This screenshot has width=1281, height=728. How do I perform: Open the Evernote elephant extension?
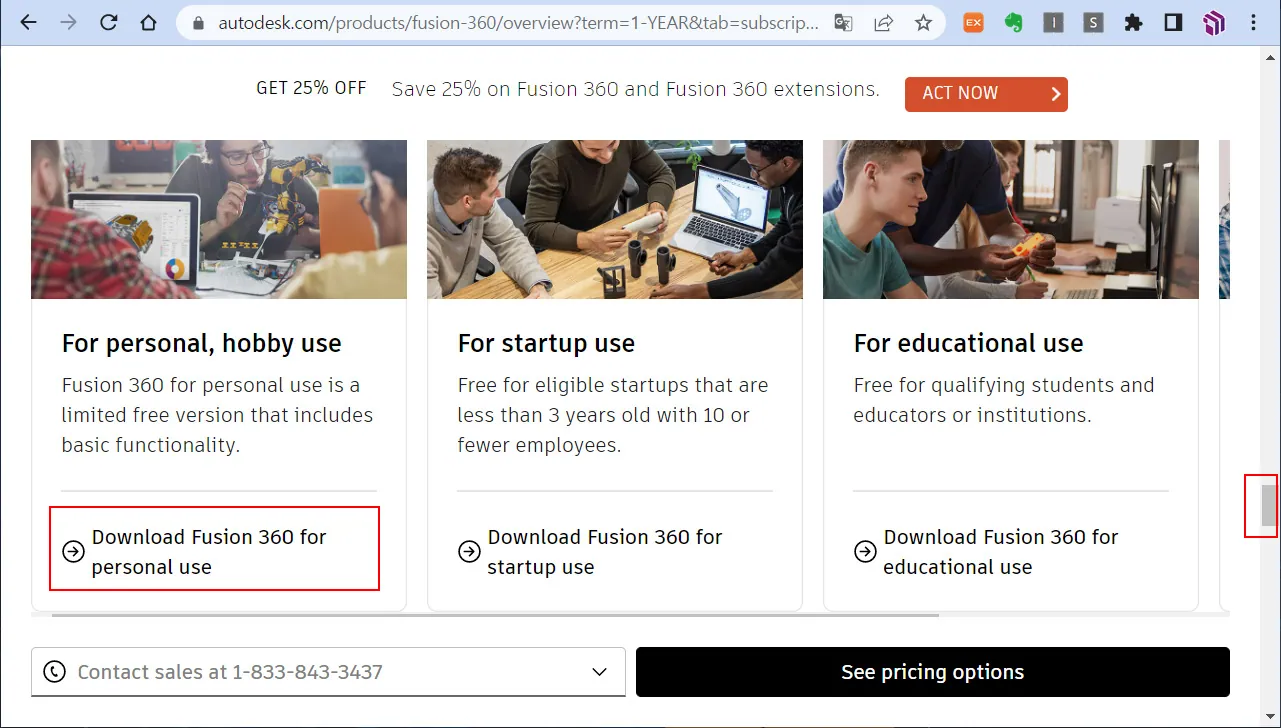(1013, 22)
